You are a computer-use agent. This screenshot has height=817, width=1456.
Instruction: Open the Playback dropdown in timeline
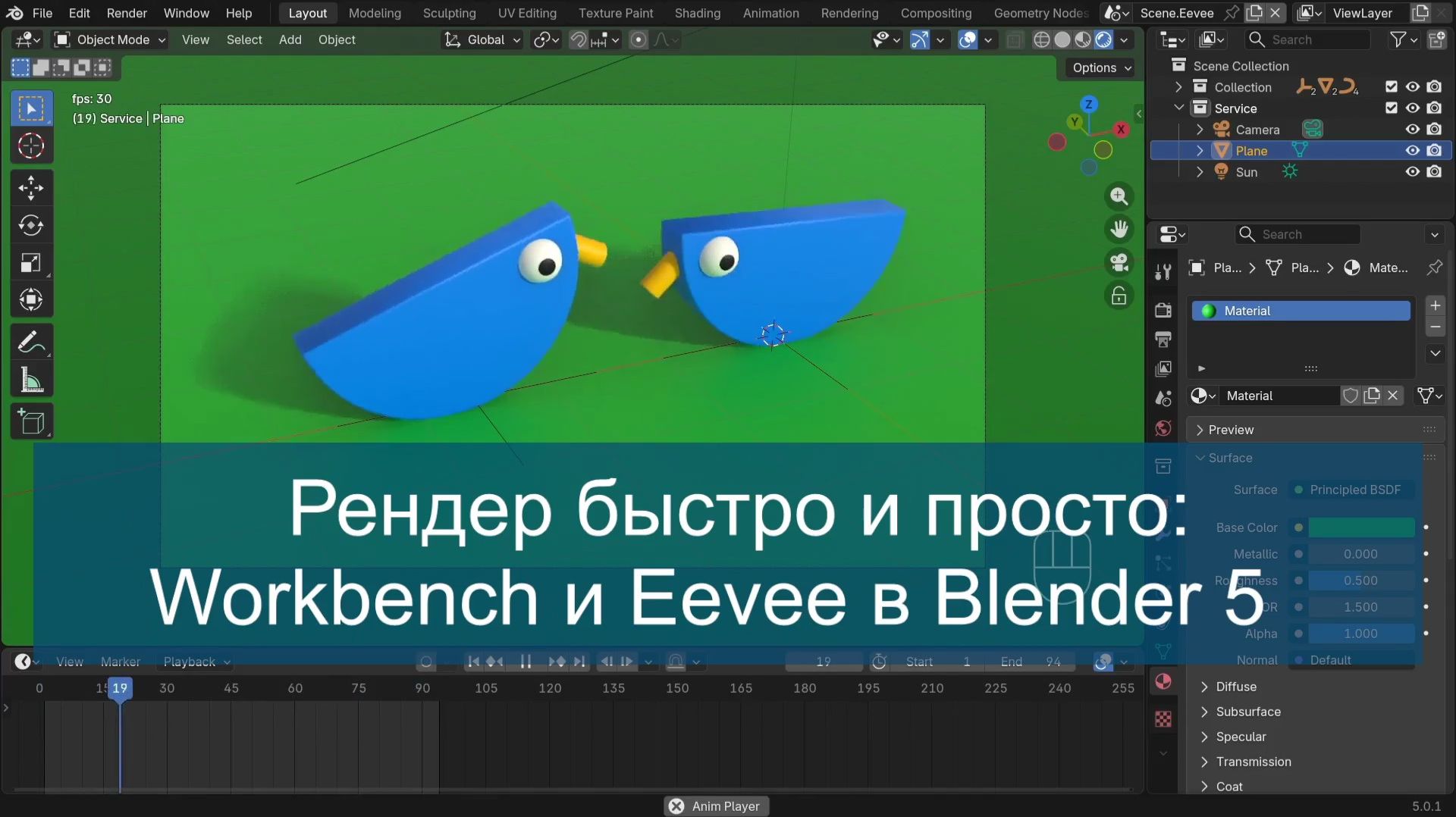click(196, 662)
